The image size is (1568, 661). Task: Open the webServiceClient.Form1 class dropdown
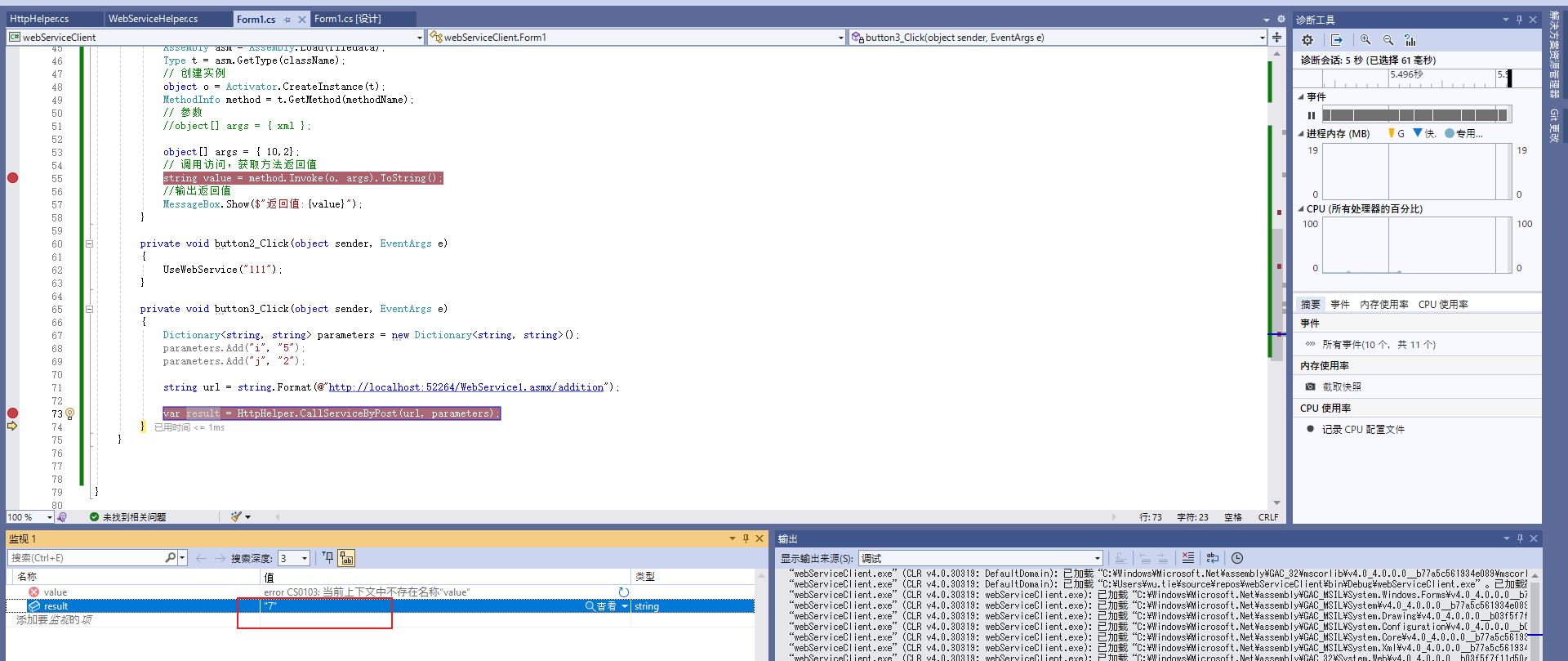tap(841, 38)
